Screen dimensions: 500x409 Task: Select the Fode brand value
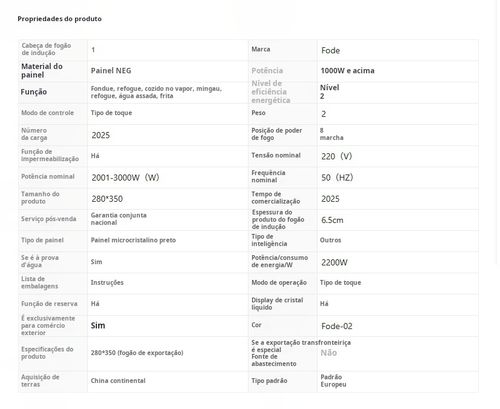(x=330, y=50)
